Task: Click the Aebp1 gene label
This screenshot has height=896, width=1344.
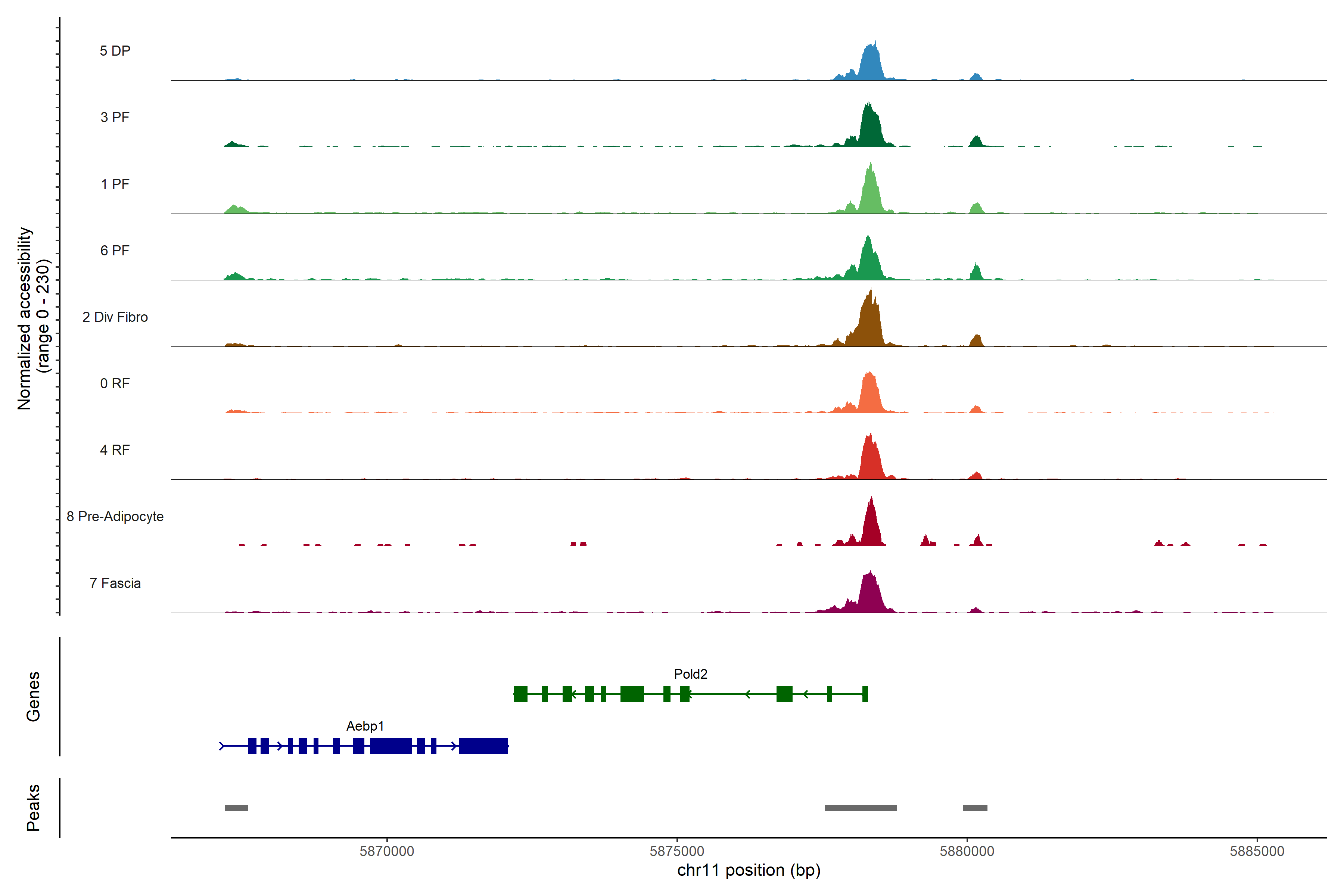Action: (365, 726)
